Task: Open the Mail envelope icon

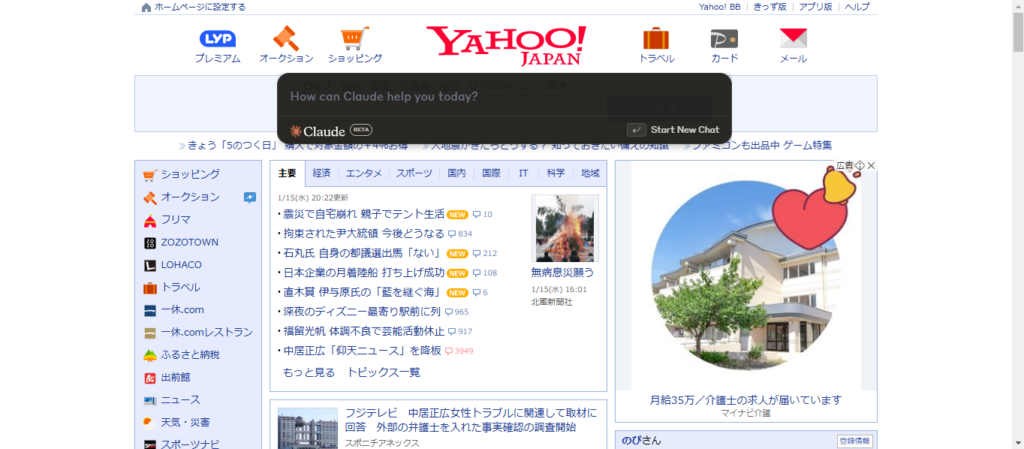Action: 793,39
